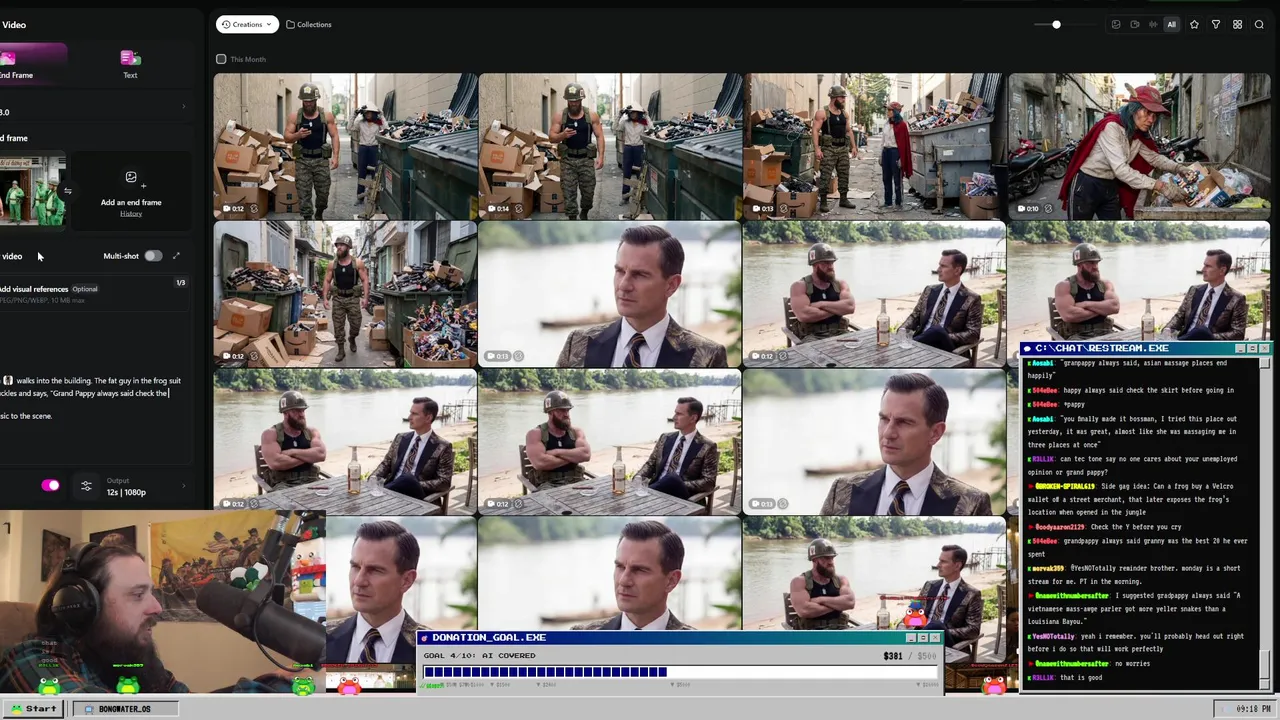Screen dimensions: 1280x720
Task: Select the green-suited start frame thumbnail
Action: (x=32, y=190)
